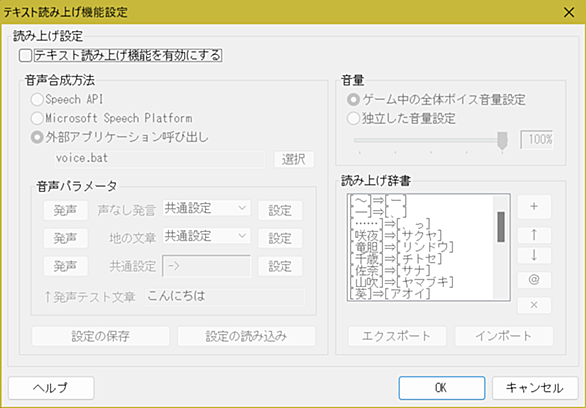The image size is (586, 408).
Task: Add dictionary entry with the plus icon
Action: tap(534, 206)
